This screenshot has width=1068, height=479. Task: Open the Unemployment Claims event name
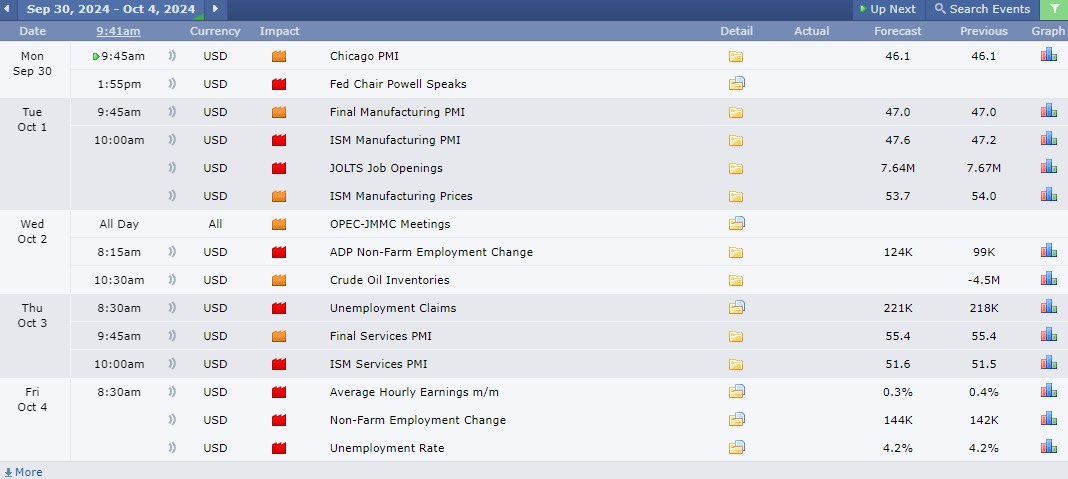click(393, 308)
